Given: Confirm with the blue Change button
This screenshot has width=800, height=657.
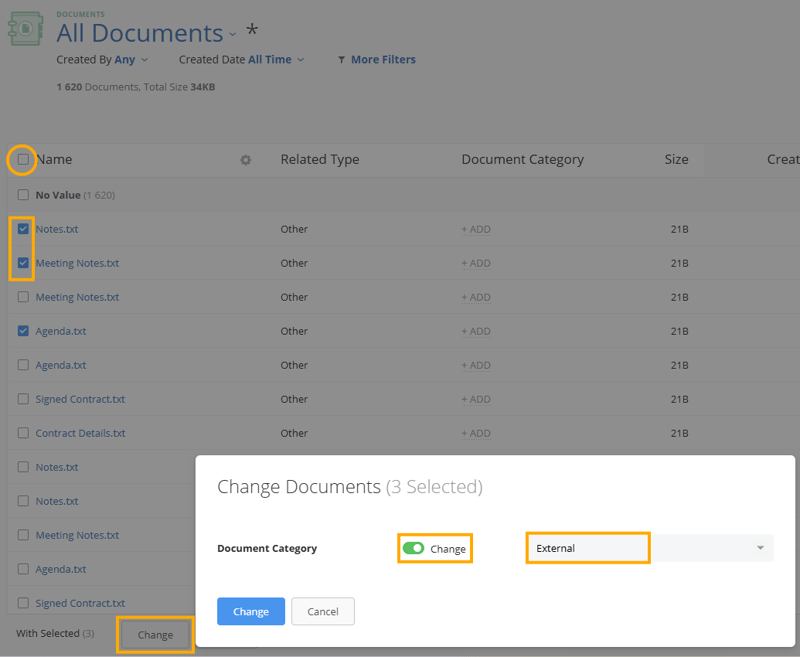Looking at the screenshot, I should (251, 611).
